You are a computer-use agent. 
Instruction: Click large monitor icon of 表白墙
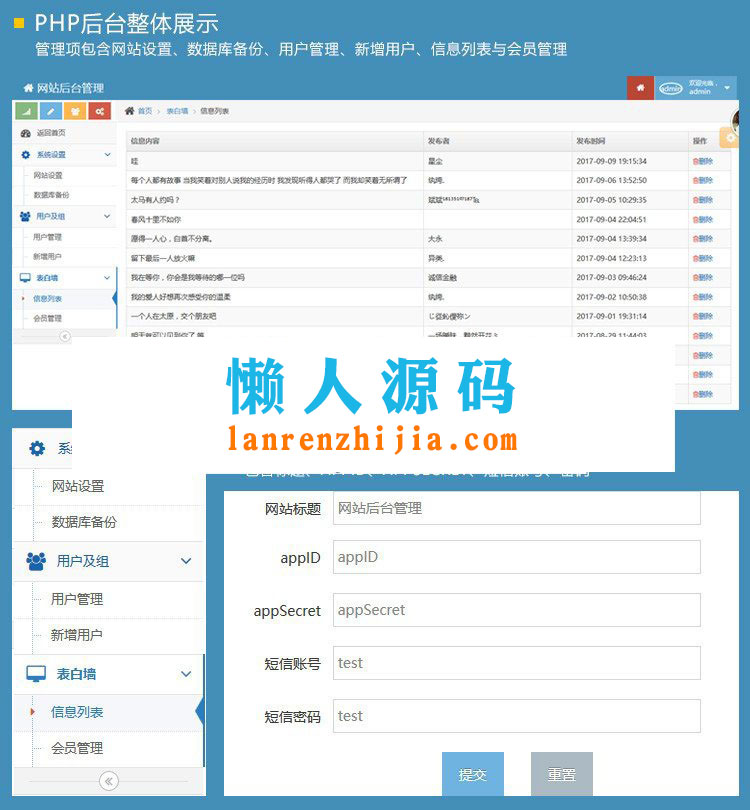click(x=36, y=674)
